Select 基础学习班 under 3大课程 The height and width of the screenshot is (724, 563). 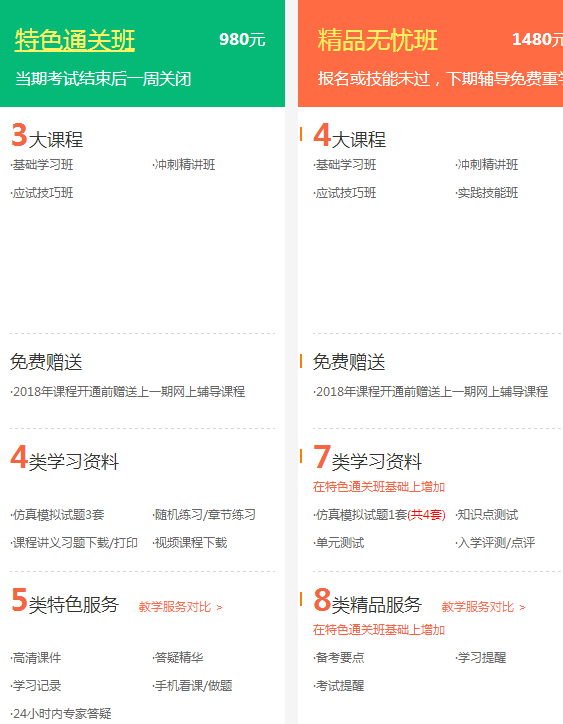pyautogui.click(x=42, y=165)
